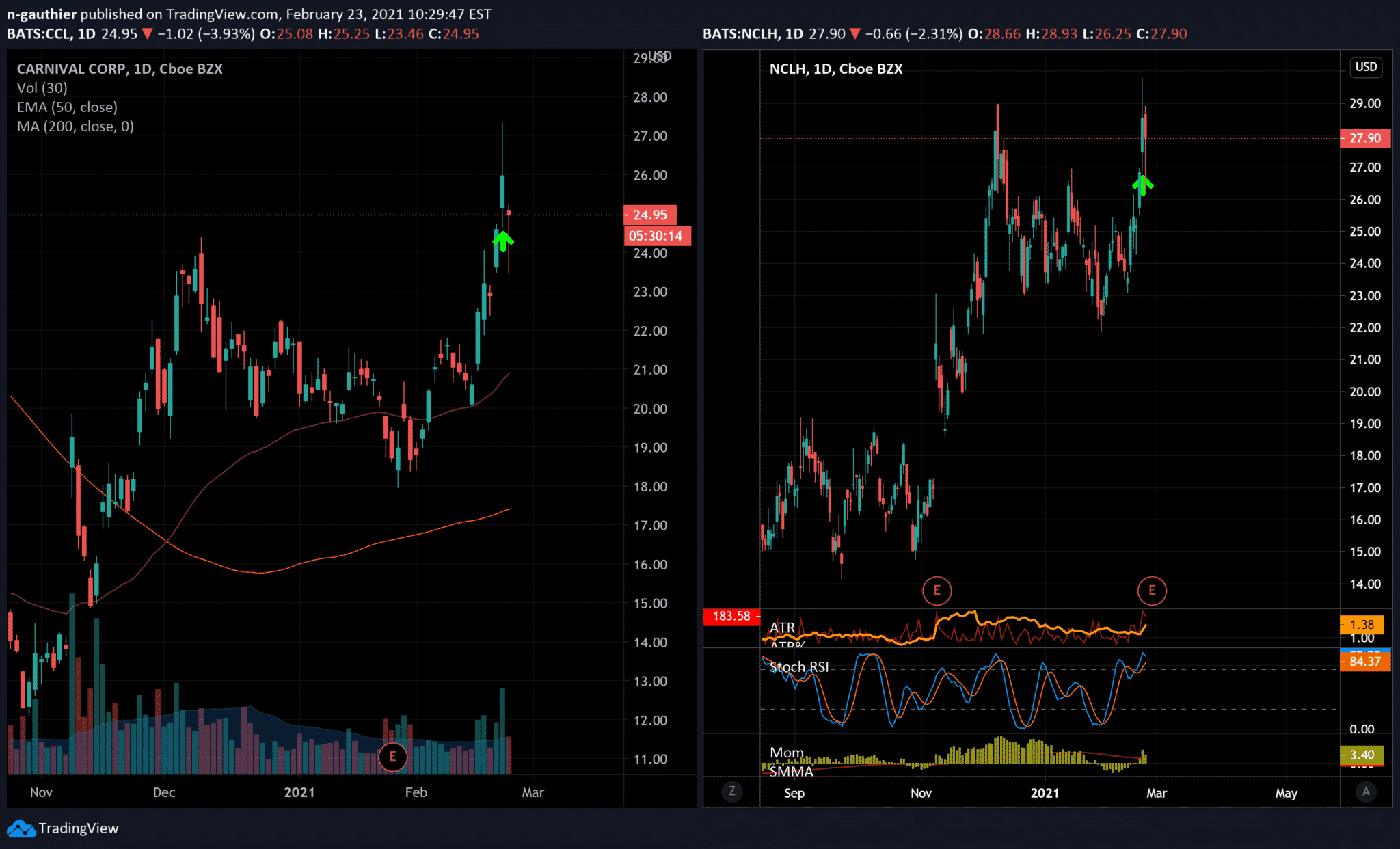Open the USD currency selector on NCLH chart
This screenshot has width=1400, height=849.
[x=1366, y=67]
